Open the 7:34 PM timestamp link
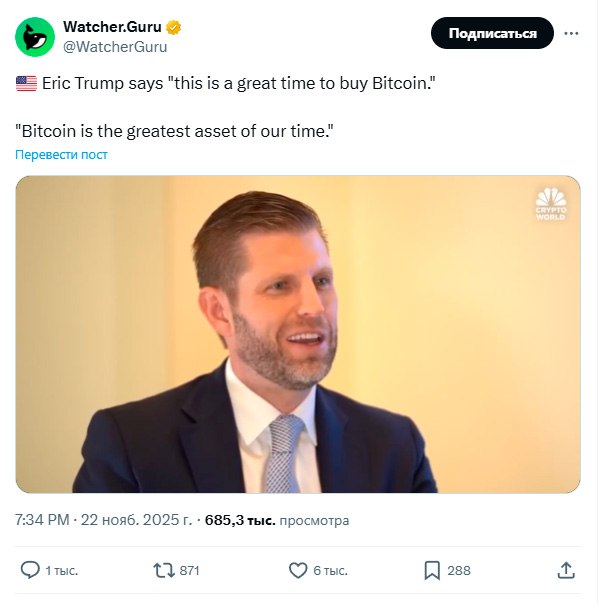Viewport: 604px width, 604px height. click(42, 520)
